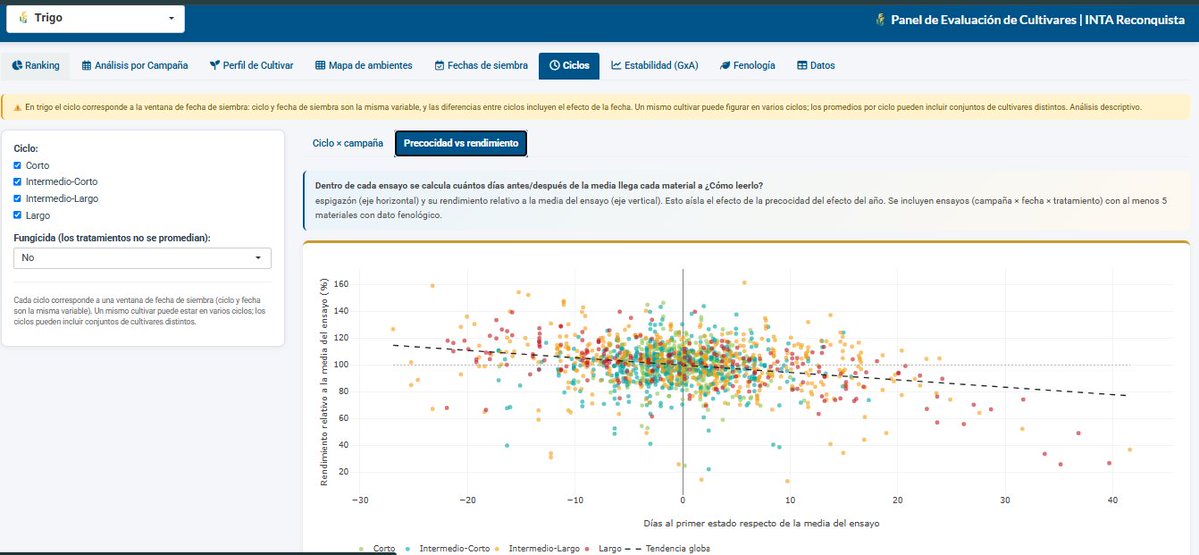The image size is (1199, 555).
Task: Open the Análisis por Campaña tab
Action: point(135,66)
